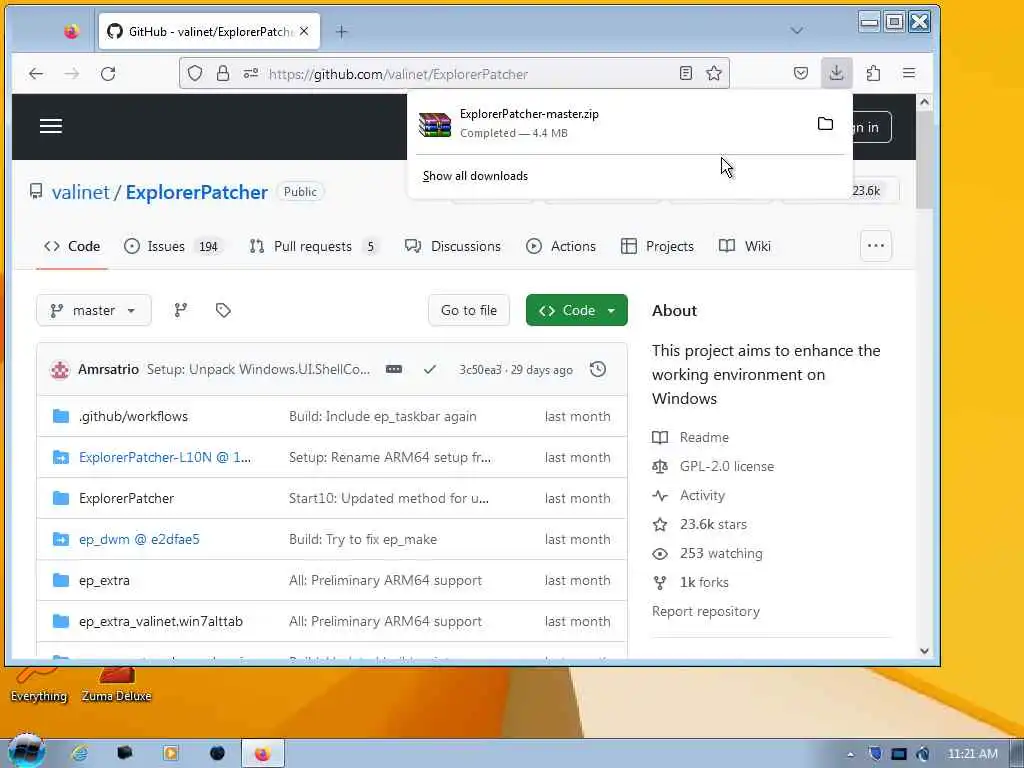Click the page vertical scrollbar thumb
The image size is (1024, 768).
(924, 160)
